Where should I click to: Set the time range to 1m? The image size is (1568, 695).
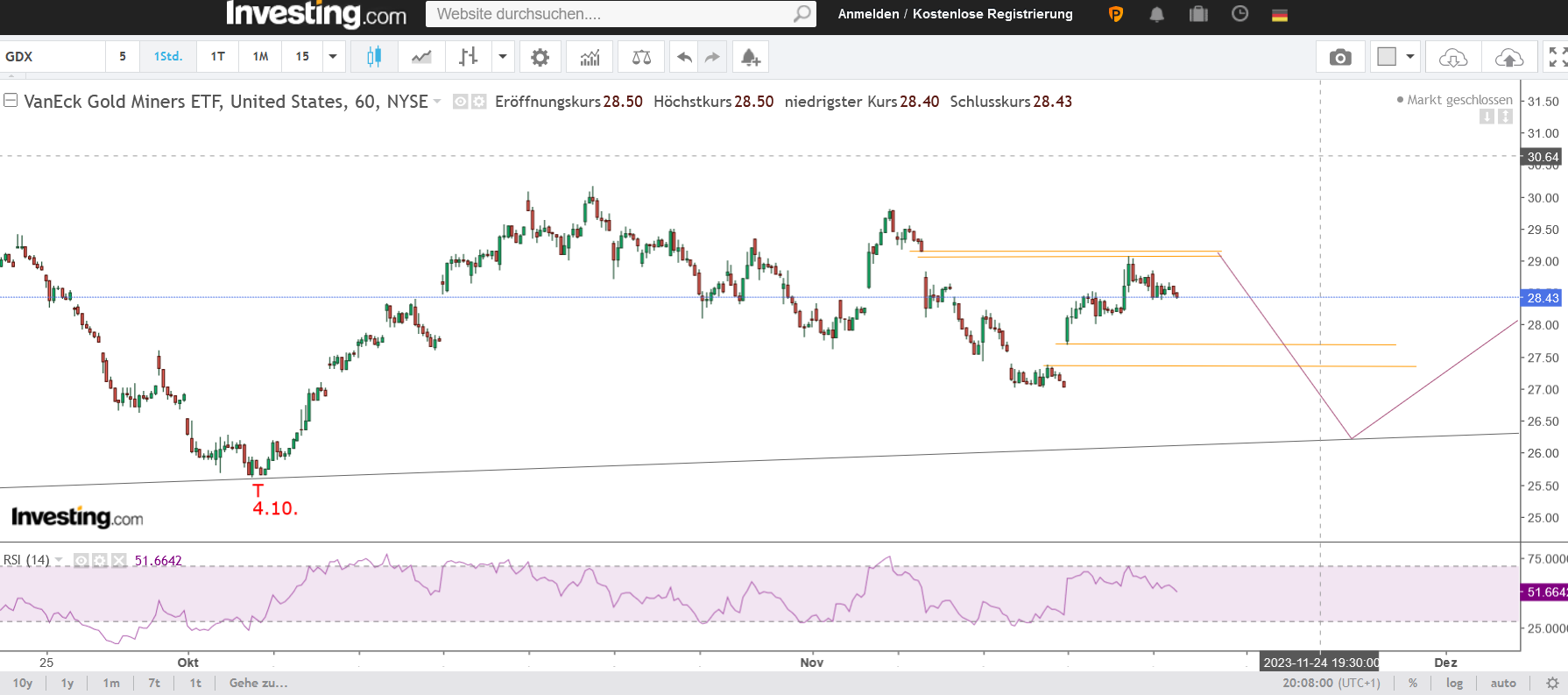(x=111, y=683)
